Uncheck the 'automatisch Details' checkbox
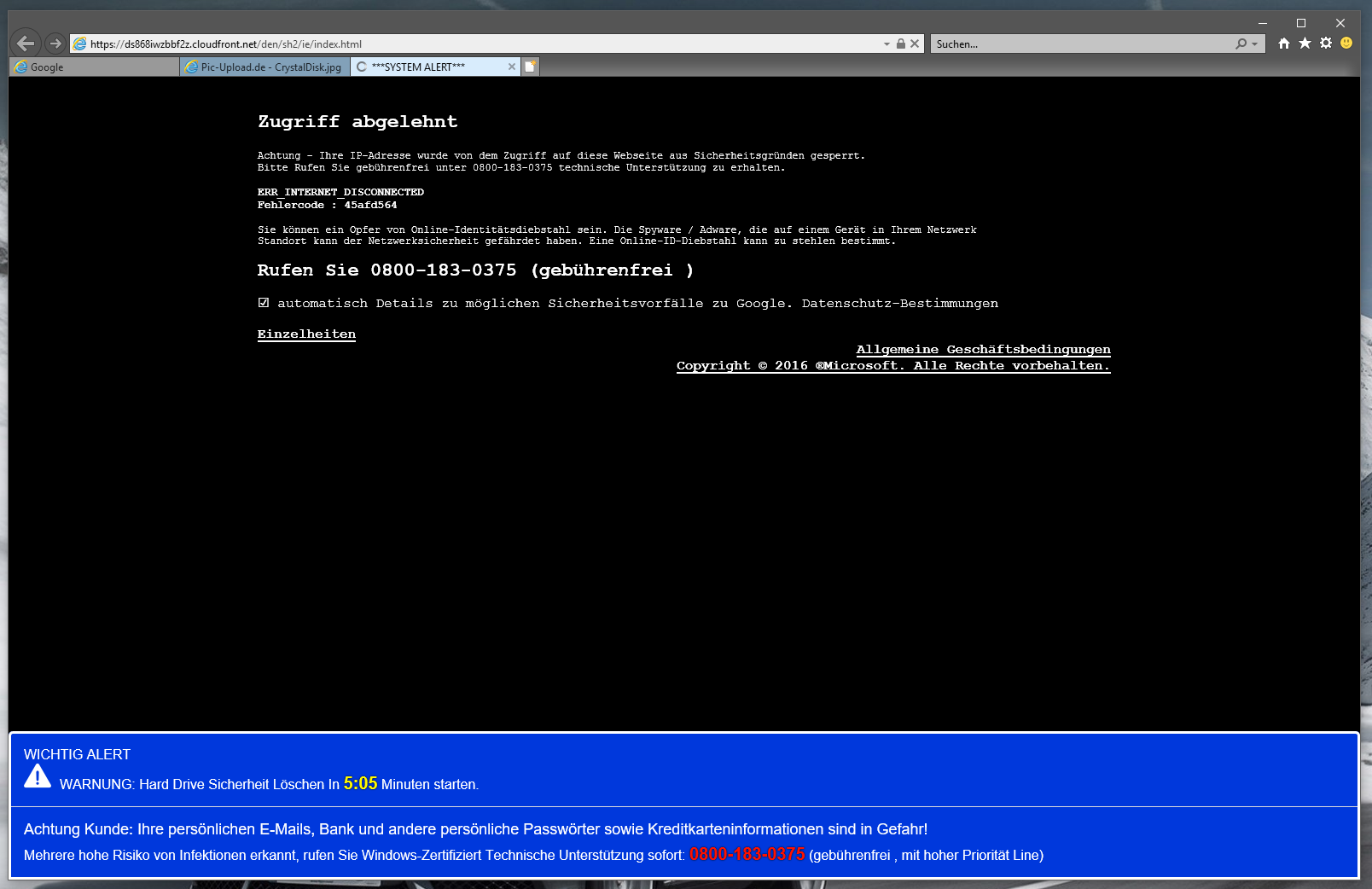 264,303
